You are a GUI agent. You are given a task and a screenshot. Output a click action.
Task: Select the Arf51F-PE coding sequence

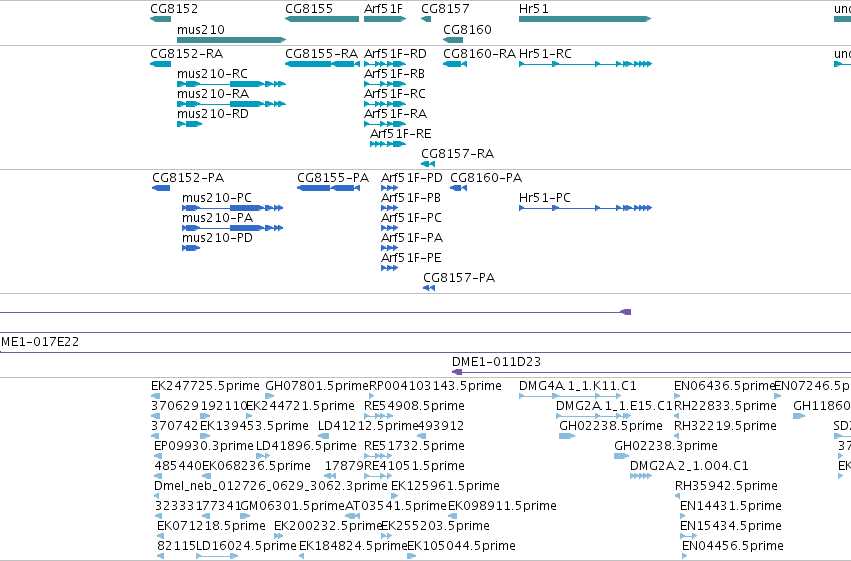390,268
